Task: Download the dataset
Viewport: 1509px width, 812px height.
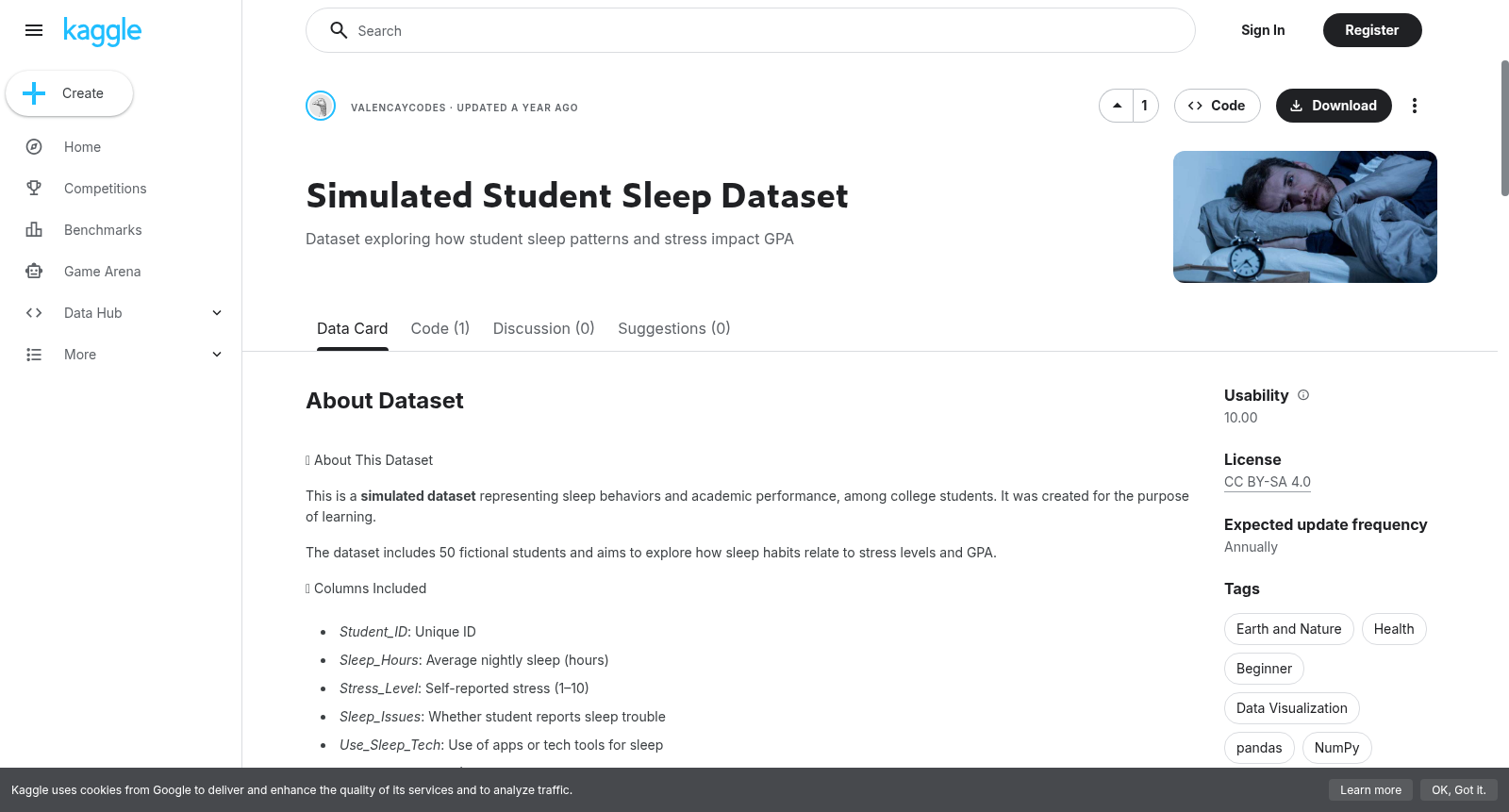Action: coord(1334,106)
